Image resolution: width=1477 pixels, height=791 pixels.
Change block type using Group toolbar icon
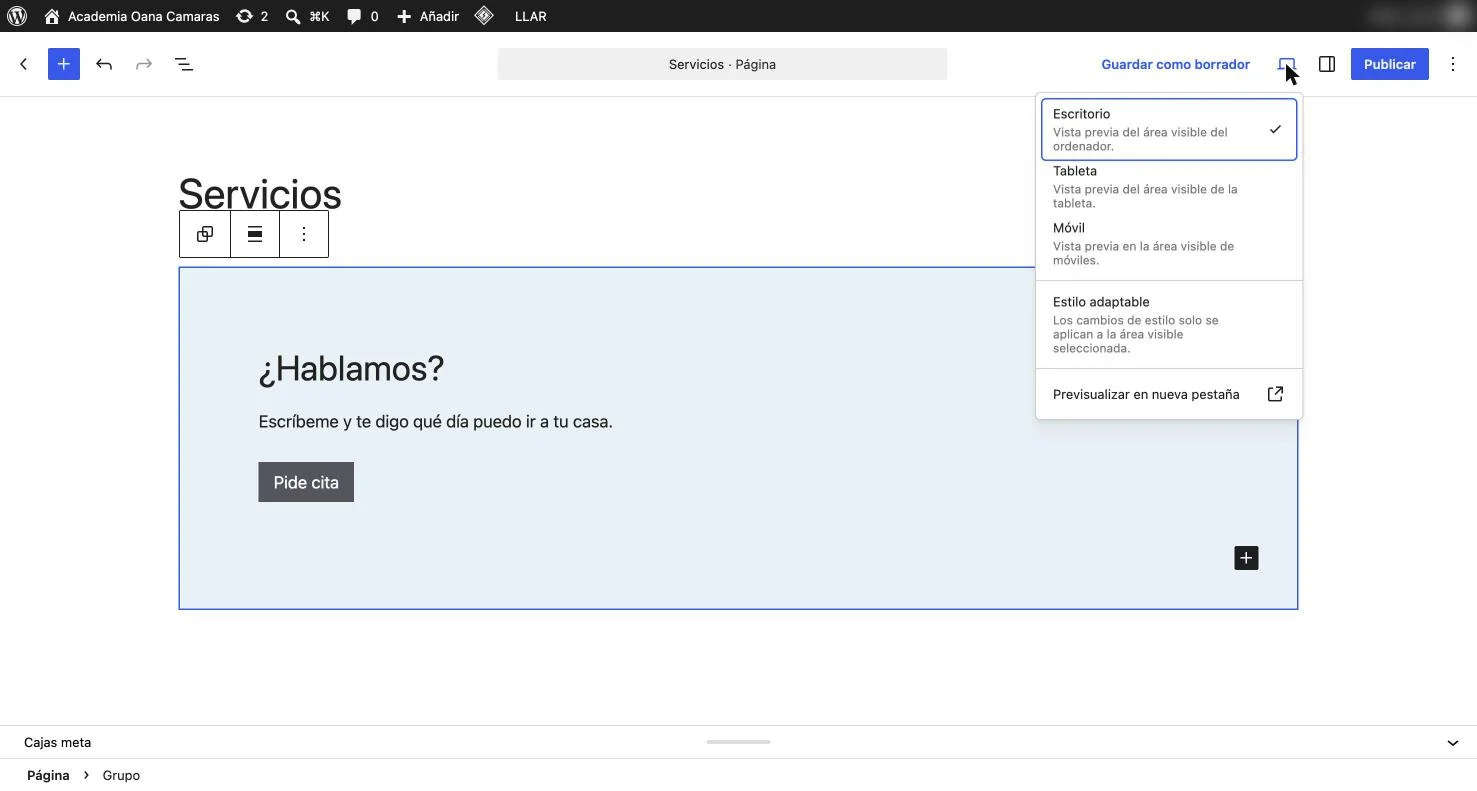point(205,234)
